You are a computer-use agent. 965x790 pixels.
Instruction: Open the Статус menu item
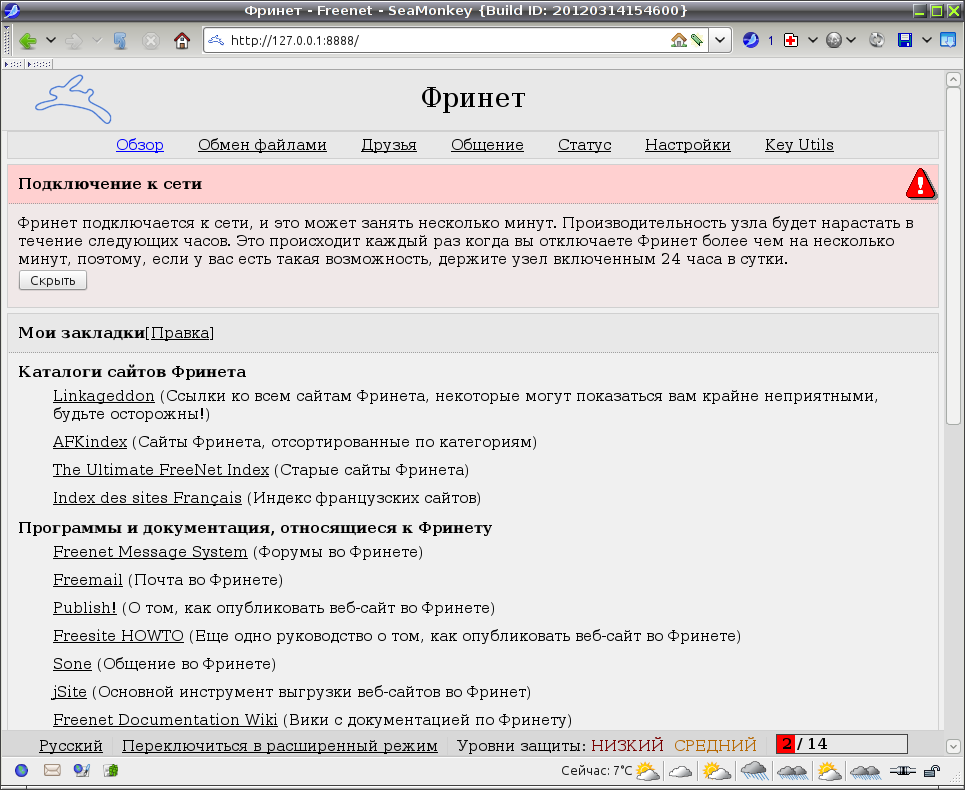(585, 145)
